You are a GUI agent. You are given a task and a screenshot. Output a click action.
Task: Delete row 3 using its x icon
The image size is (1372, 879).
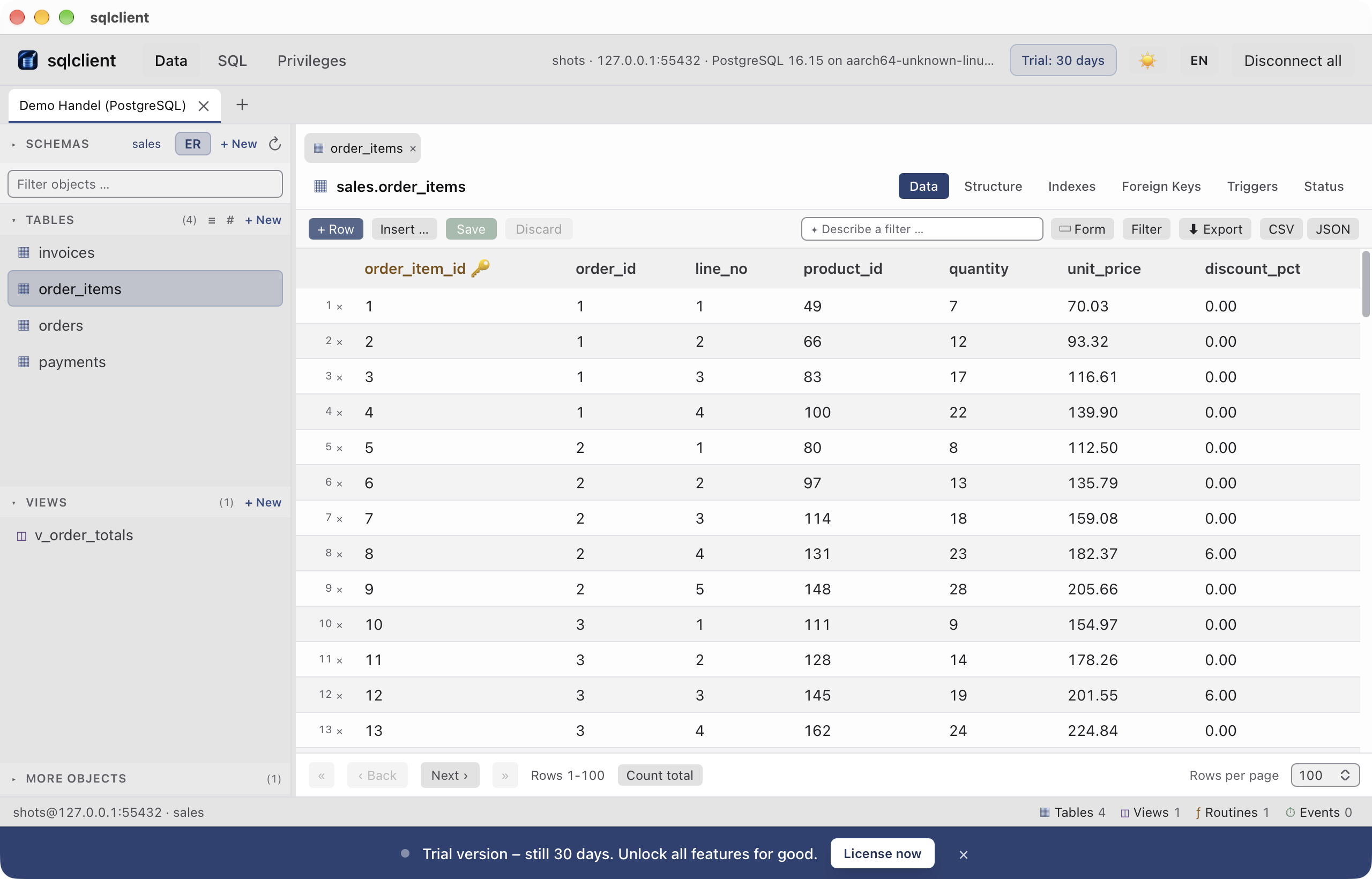[x=340, y=378]
